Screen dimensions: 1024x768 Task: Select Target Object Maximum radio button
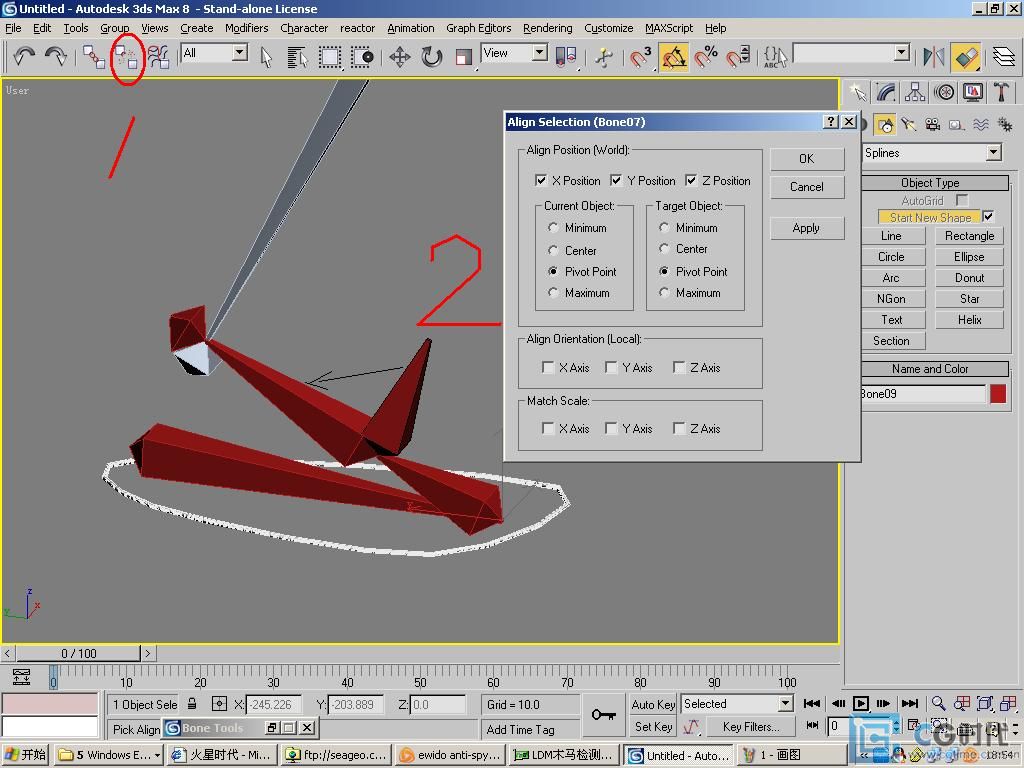(664, 293)
